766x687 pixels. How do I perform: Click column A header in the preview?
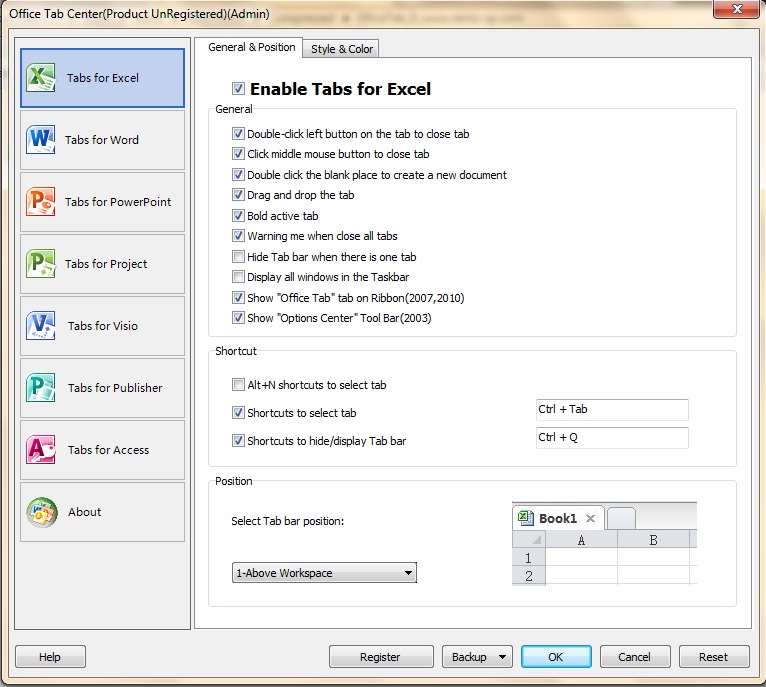[x=581, y=540]
